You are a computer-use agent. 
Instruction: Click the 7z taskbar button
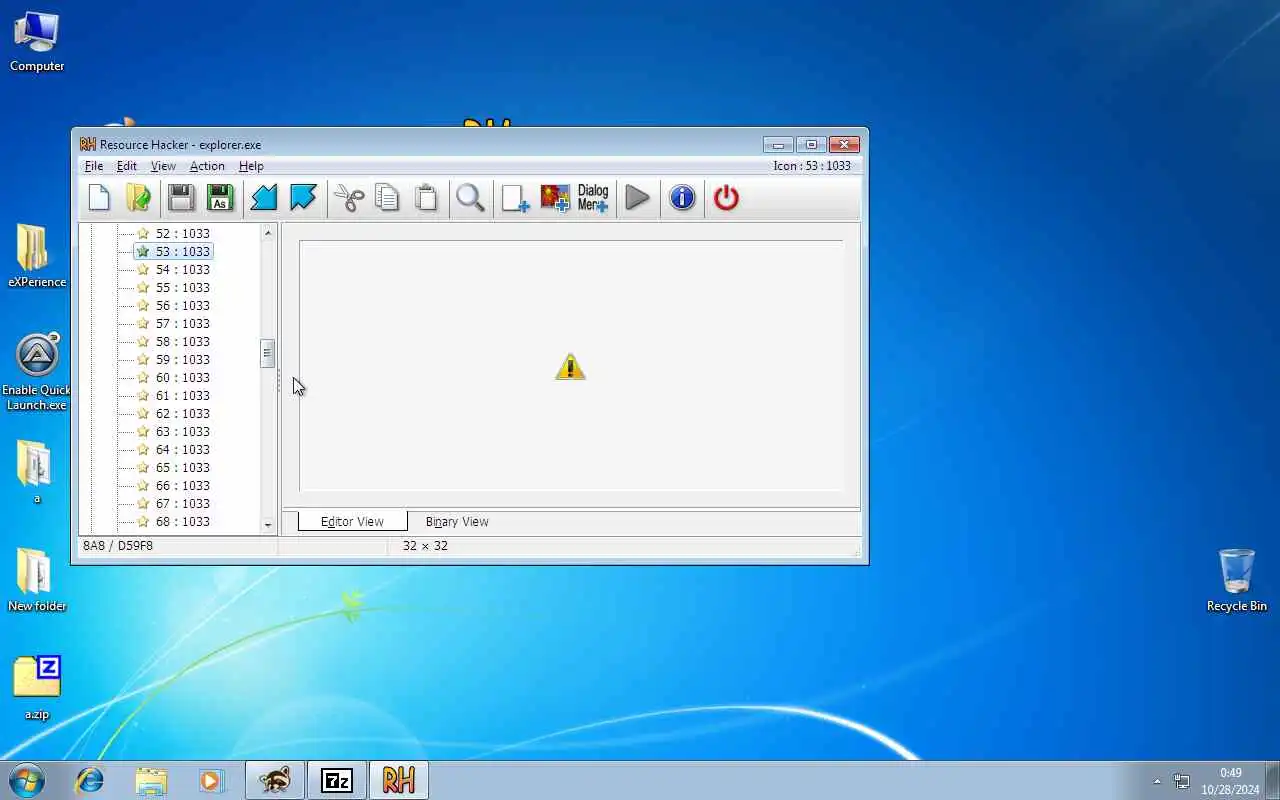coord(337,780)
